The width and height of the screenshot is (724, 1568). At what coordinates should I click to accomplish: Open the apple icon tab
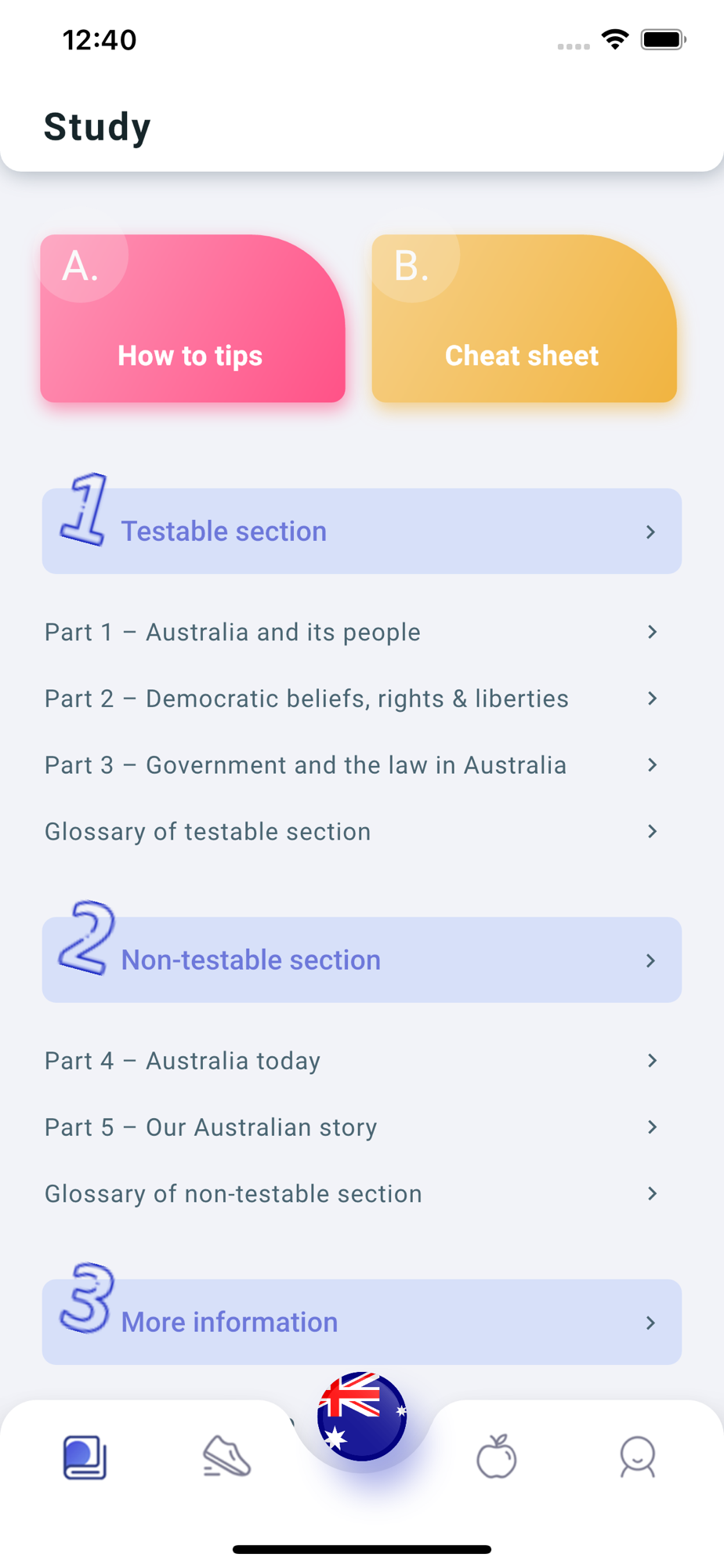497,1457
